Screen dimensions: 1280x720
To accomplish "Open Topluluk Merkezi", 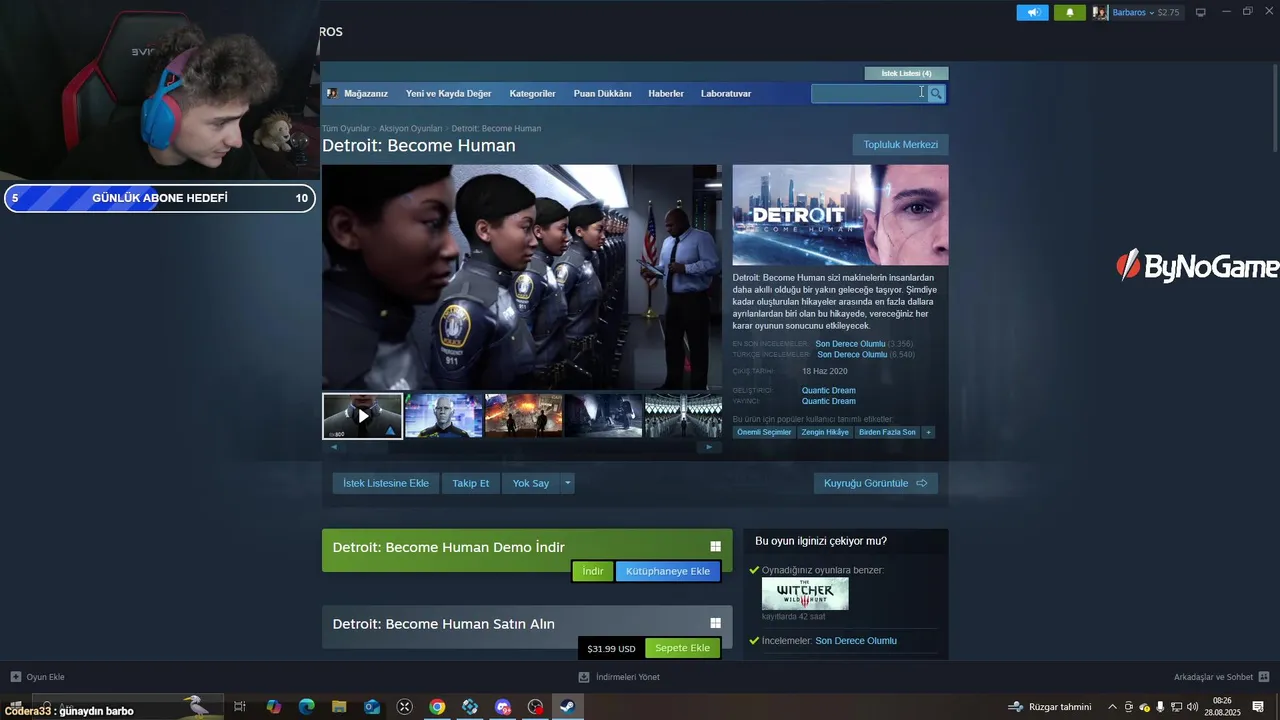I will [901, 145].
